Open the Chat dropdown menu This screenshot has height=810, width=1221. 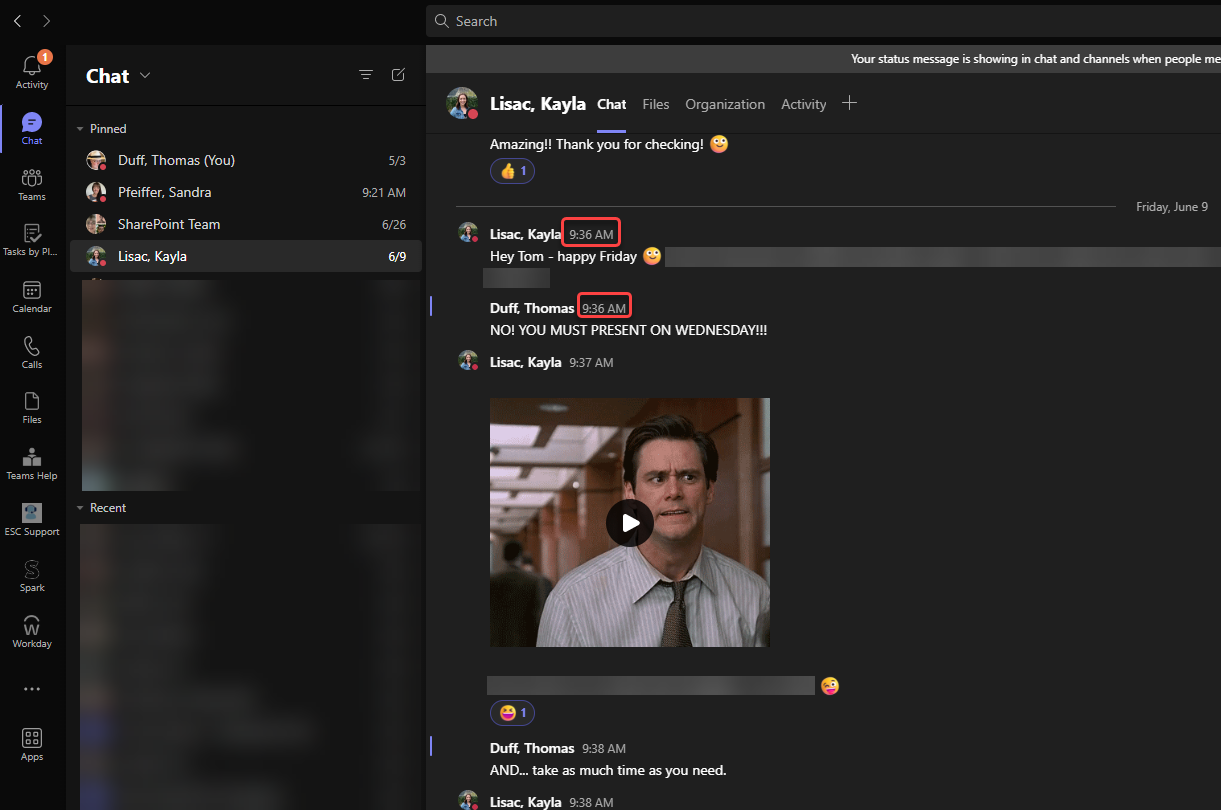(144, 75)
